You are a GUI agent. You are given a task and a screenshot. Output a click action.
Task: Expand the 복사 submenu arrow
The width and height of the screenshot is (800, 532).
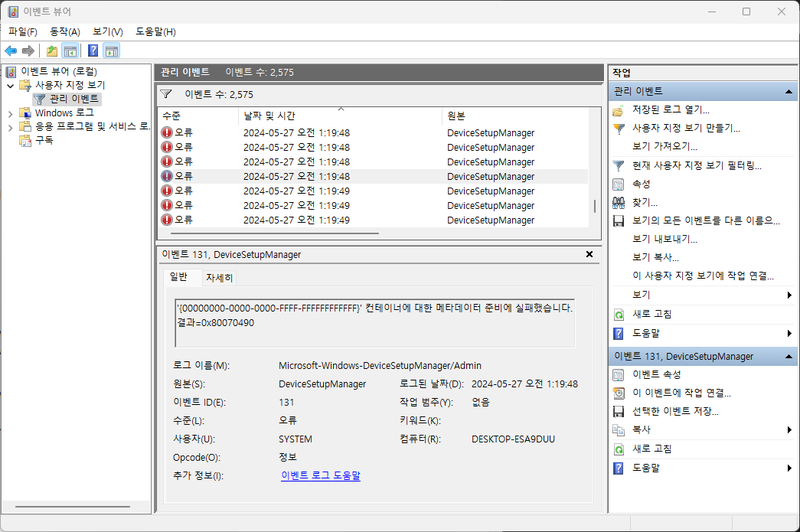790,430
